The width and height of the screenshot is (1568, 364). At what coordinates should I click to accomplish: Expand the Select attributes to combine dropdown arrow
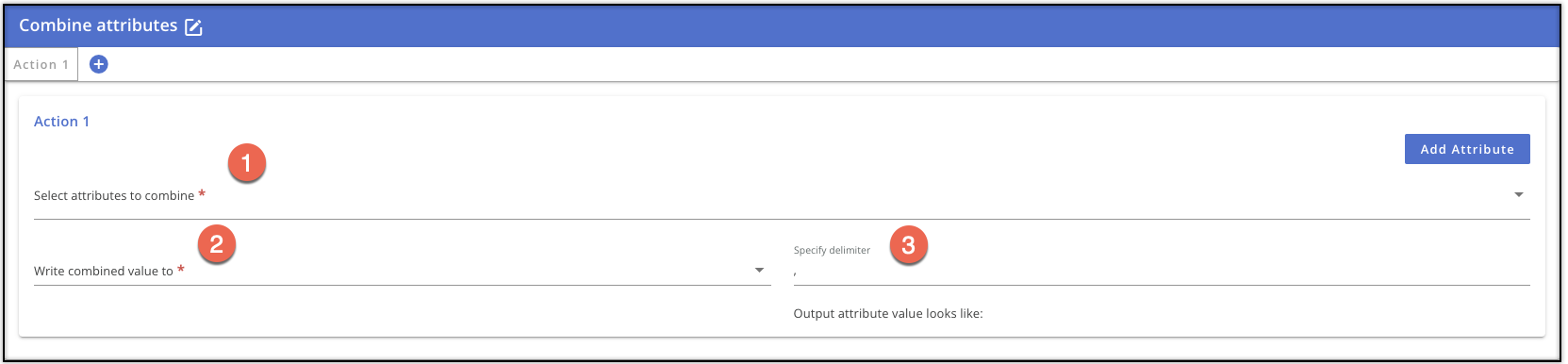pos(1519,195)
